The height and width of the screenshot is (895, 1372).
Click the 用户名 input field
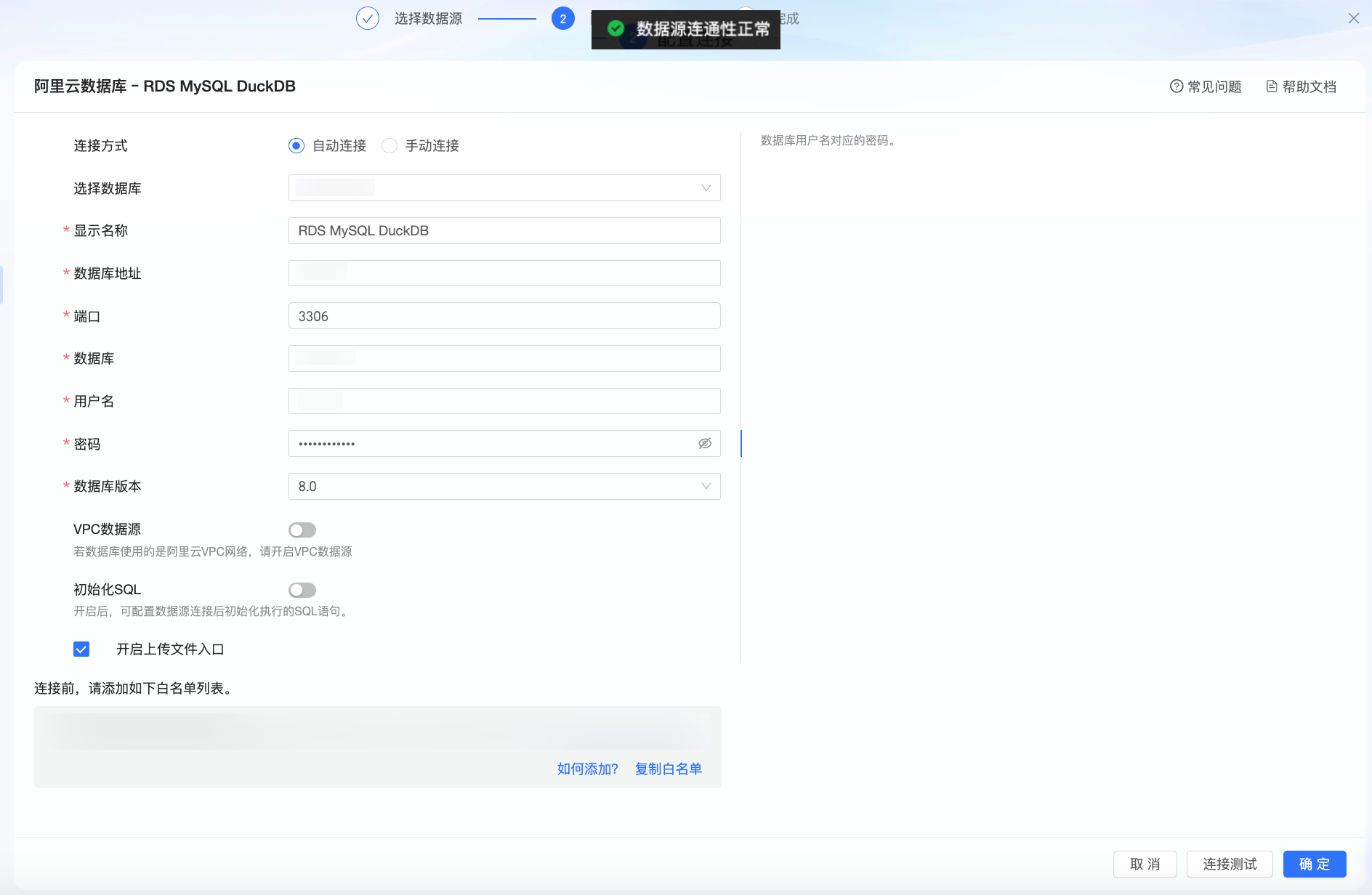click(x=504, y=401)
